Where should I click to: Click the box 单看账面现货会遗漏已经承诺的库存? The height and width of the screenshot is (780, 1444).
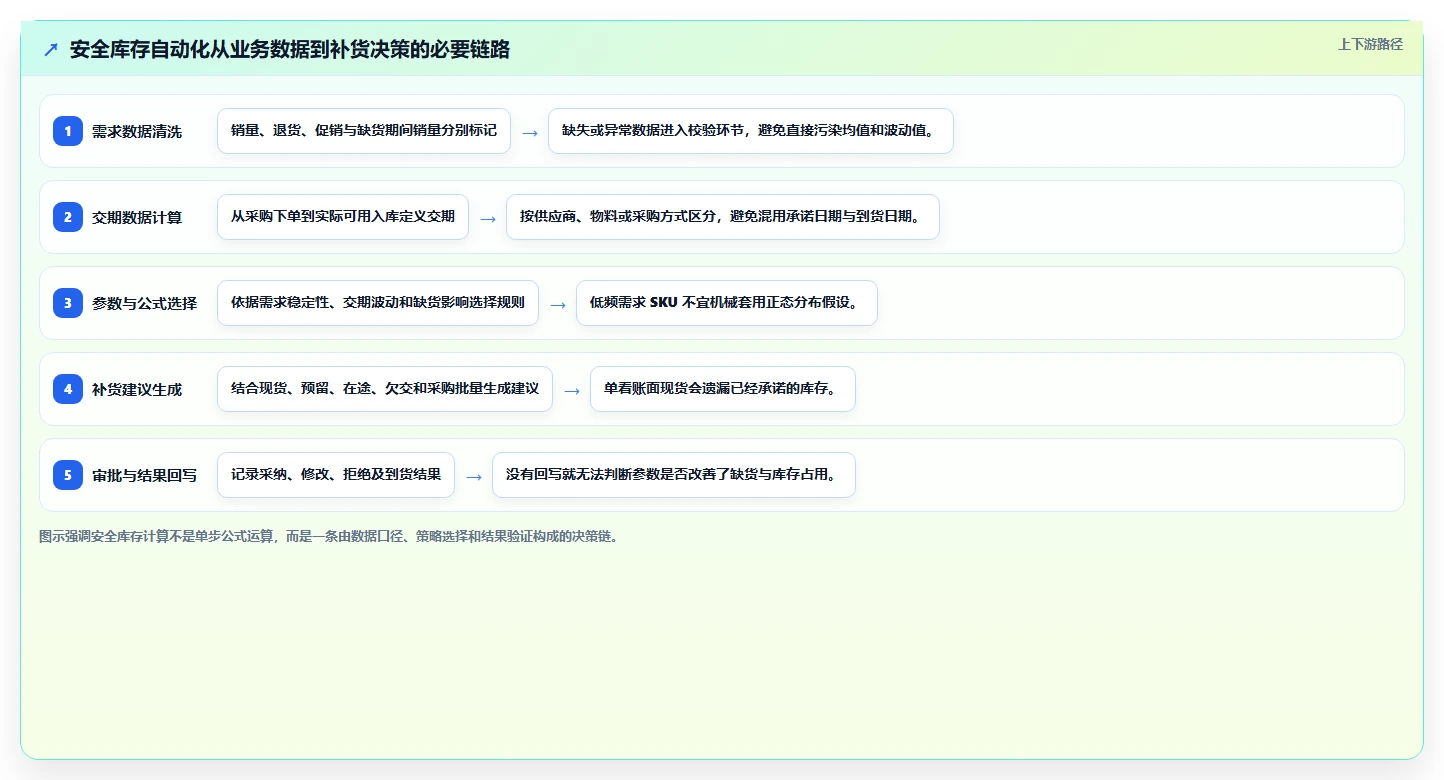point(723,389)
